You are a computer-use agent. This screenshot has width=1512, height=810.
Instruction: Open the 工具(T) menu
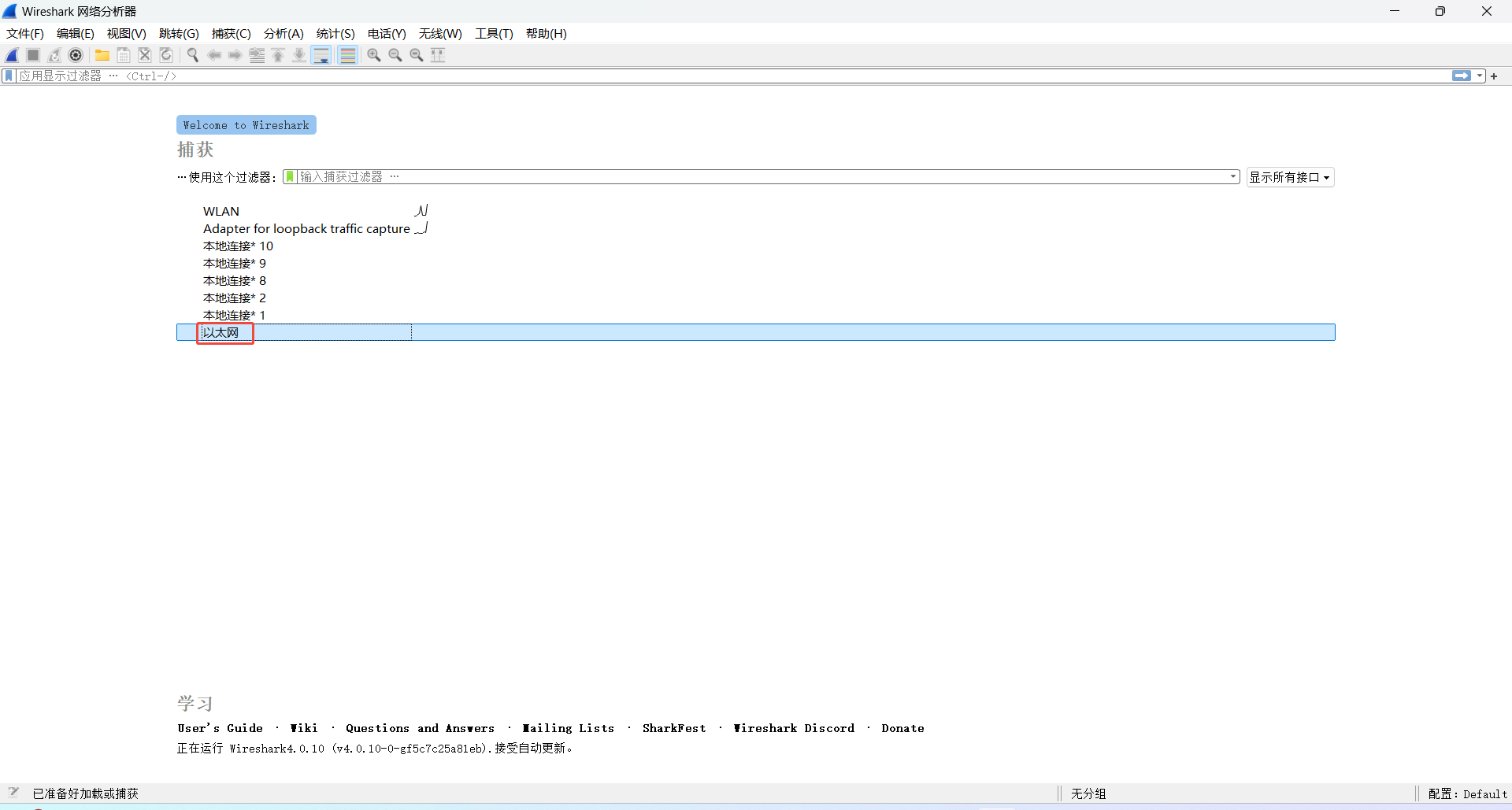tap(494, 34)
